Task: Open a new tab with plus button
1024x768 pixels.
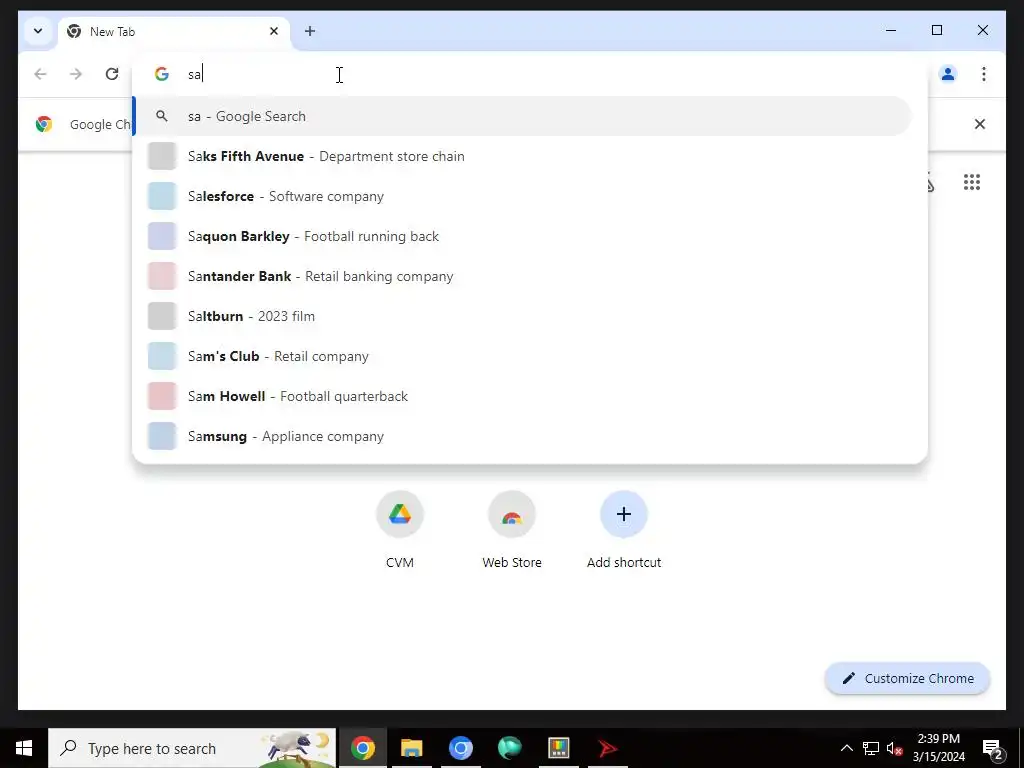Action: [x=310, y=31]
